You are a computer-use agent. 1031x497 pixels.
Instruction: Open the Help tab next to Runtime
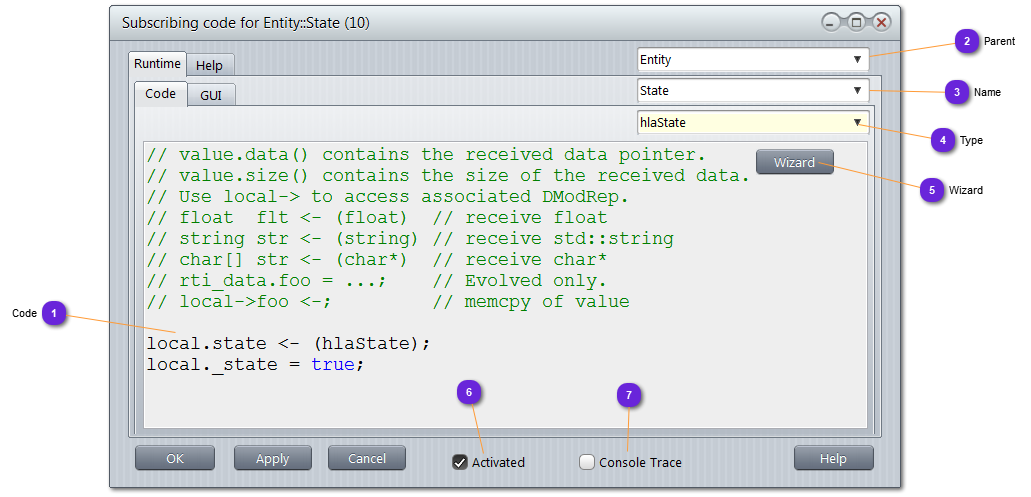tap(209, 66)
